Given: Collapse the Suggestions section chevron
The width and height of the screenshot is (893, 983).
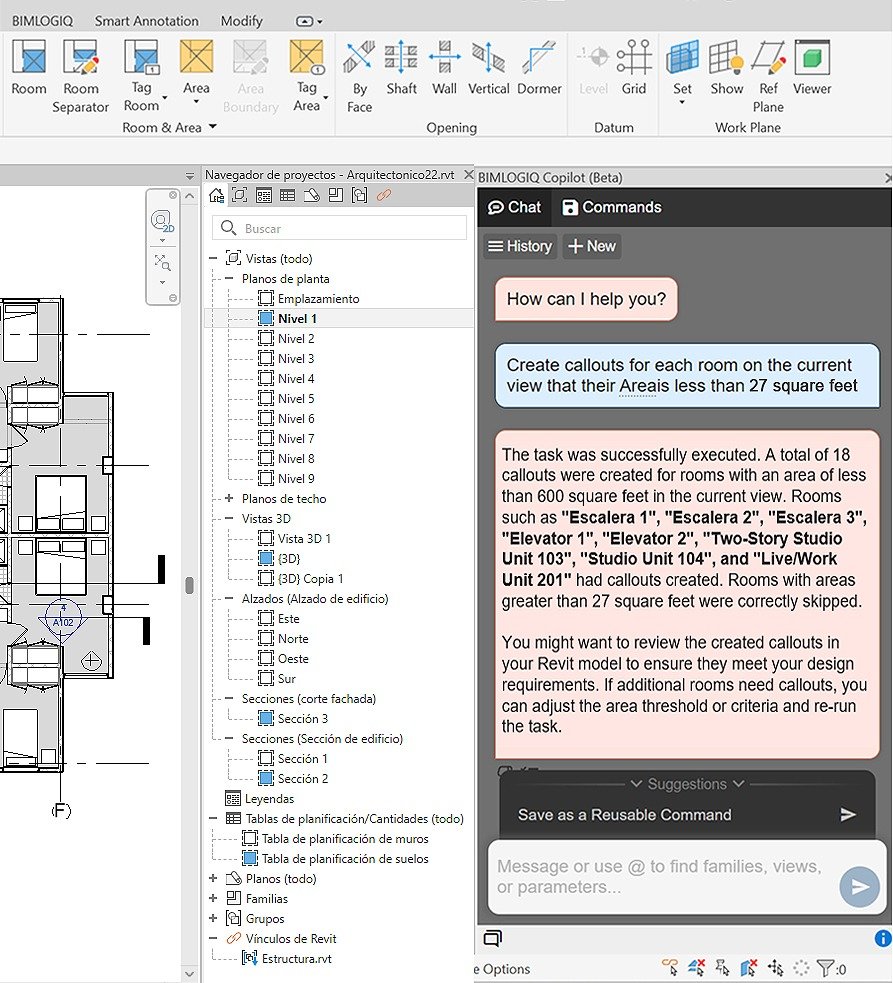Looking at the screenshot, I should [x=738, y=784].
